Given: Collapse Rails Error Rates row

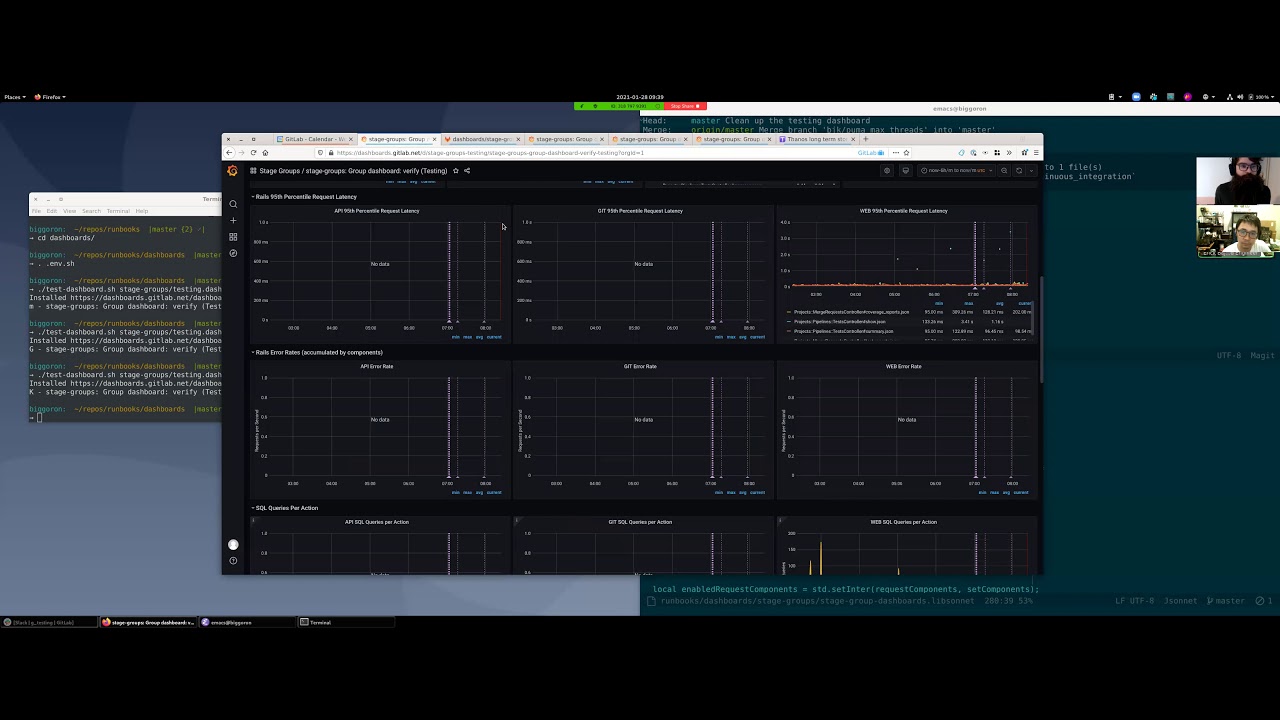Looking at the screenshot, I should (x=317, y=352).
